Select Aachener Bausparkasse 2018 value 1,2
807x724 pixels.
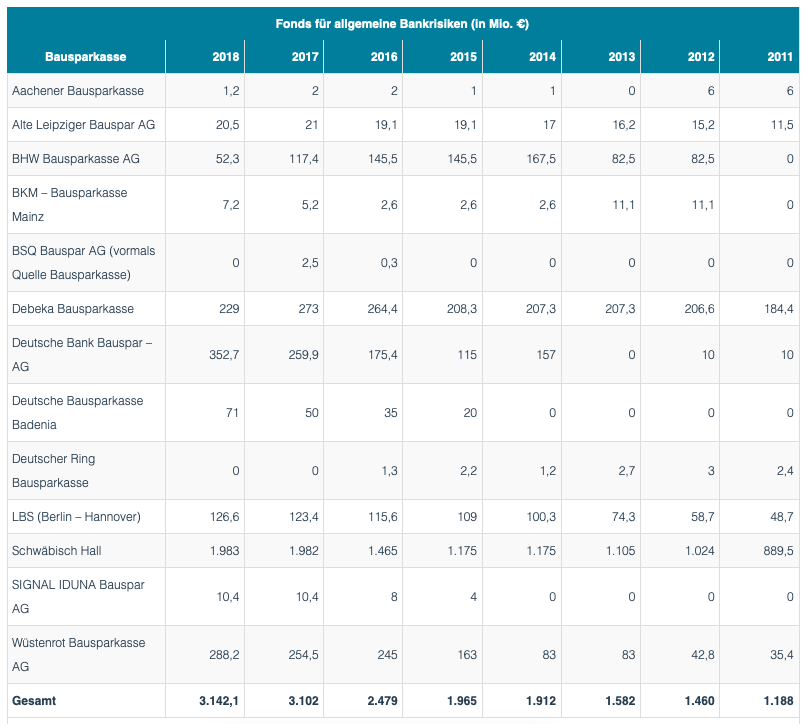231,91
